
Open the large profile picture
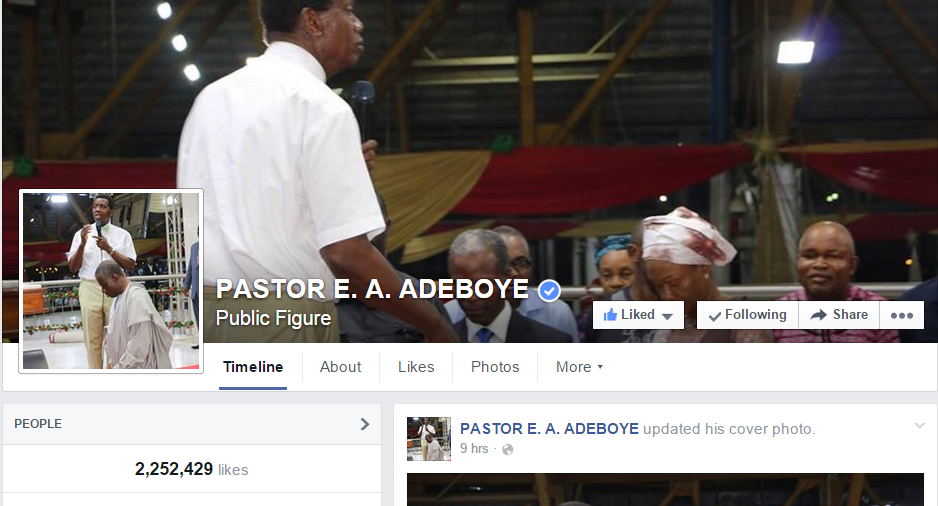click(111, 281)
